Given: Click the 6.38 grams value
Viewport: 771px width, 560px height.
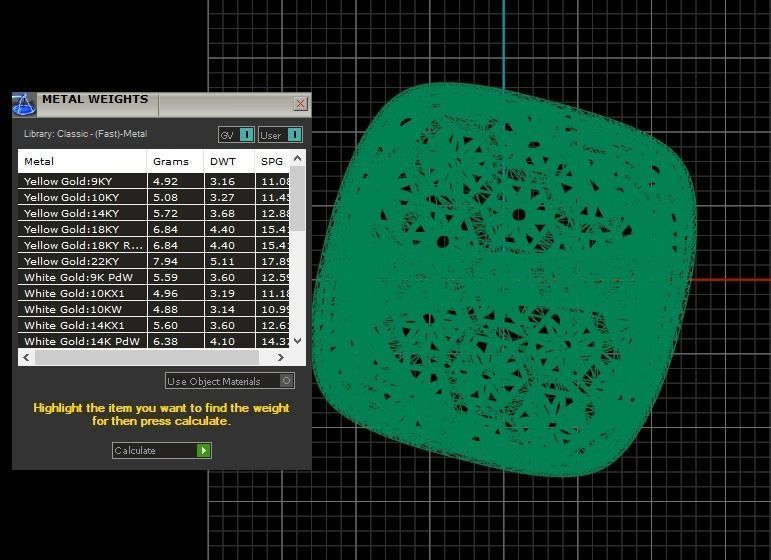Looking at the screenshot, I should [166, 341].
